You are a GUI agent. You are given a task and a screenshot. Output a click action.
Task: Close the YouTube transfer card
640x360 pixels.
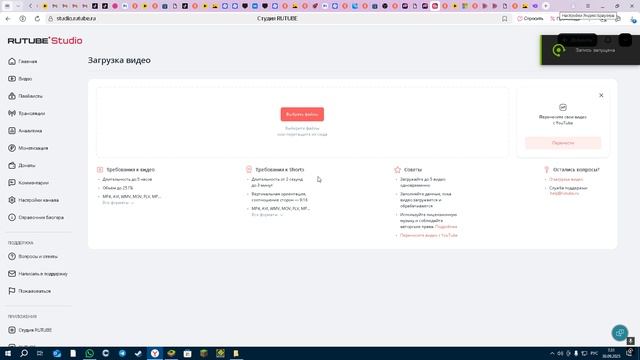point(601,95)
